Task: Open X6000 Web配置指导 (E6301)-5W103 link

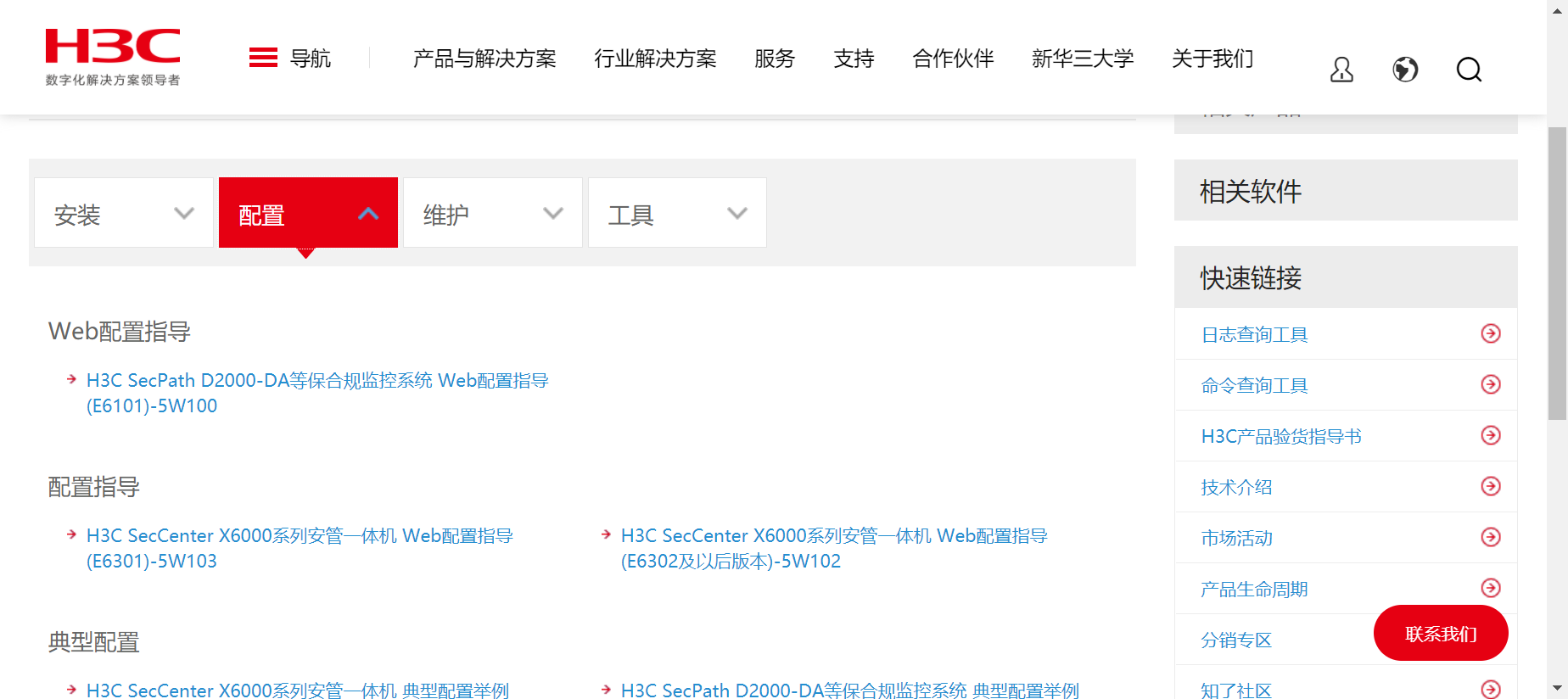Action: pyautogui.click(x=300, y=548)
